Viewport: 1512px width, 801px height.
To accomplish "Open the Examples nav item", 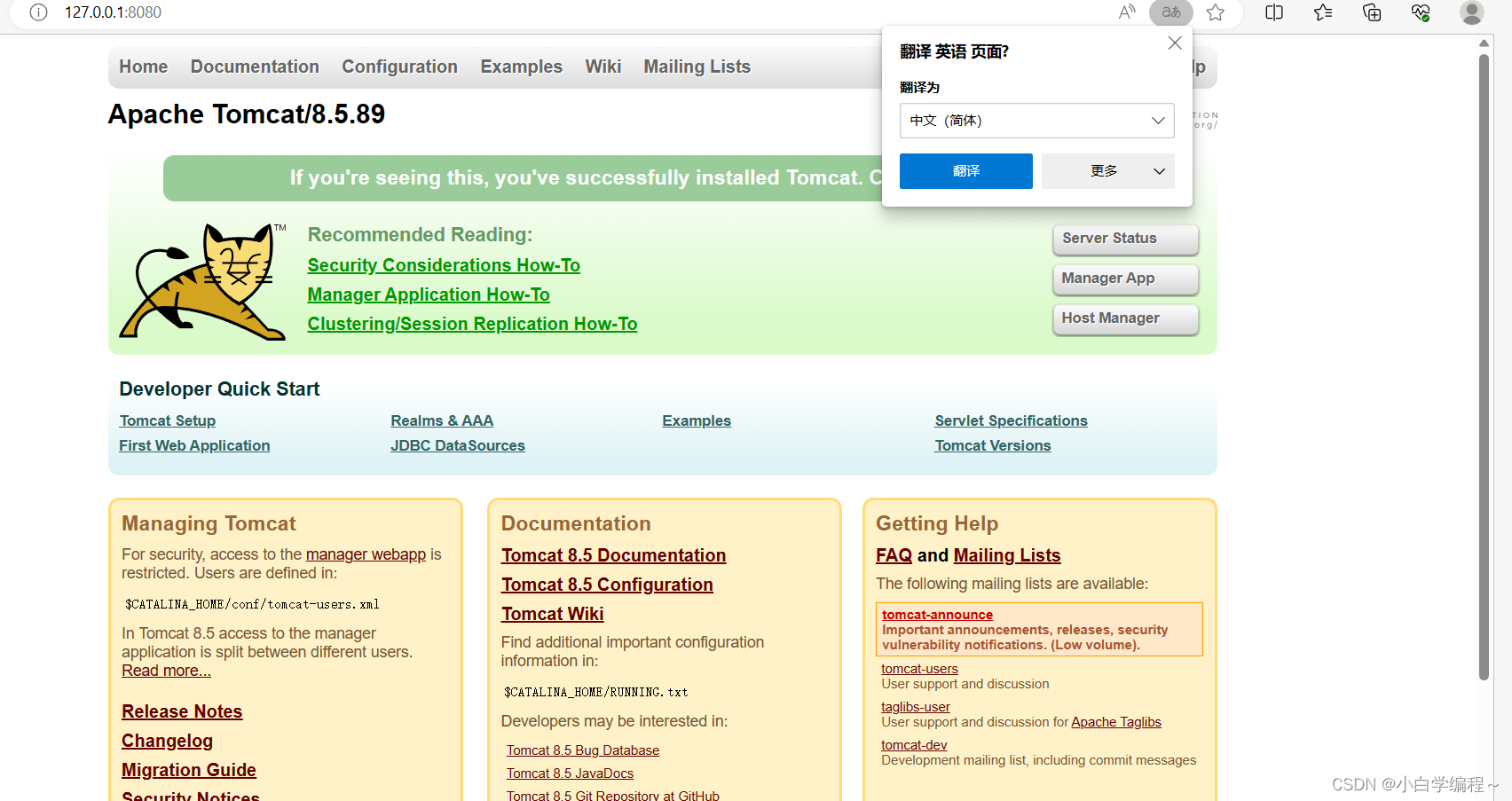I will click(522, 67).
